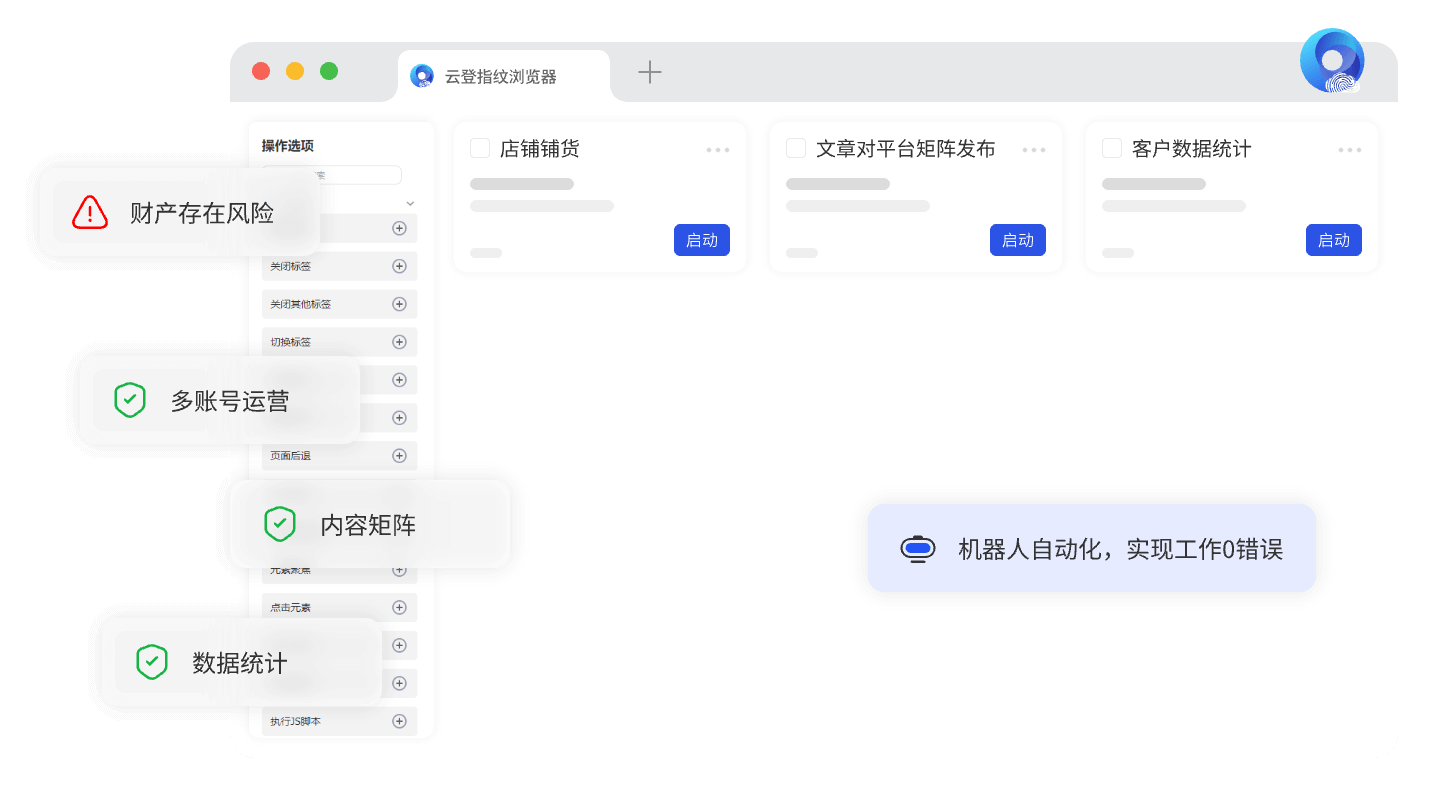
Task: Click the add icon next to 点击元素
Action: pos(398,607)
